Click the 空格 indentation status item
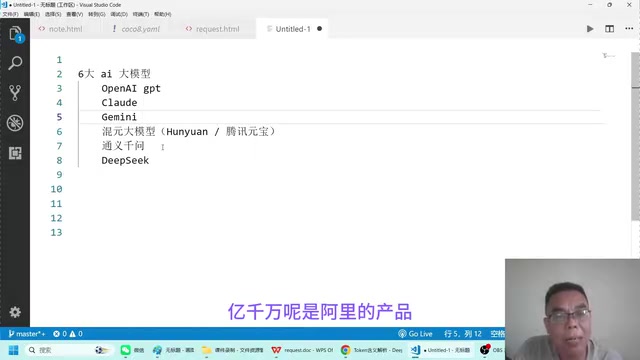Viewport: 640px width, 360px height. click(x=497, y=334)
